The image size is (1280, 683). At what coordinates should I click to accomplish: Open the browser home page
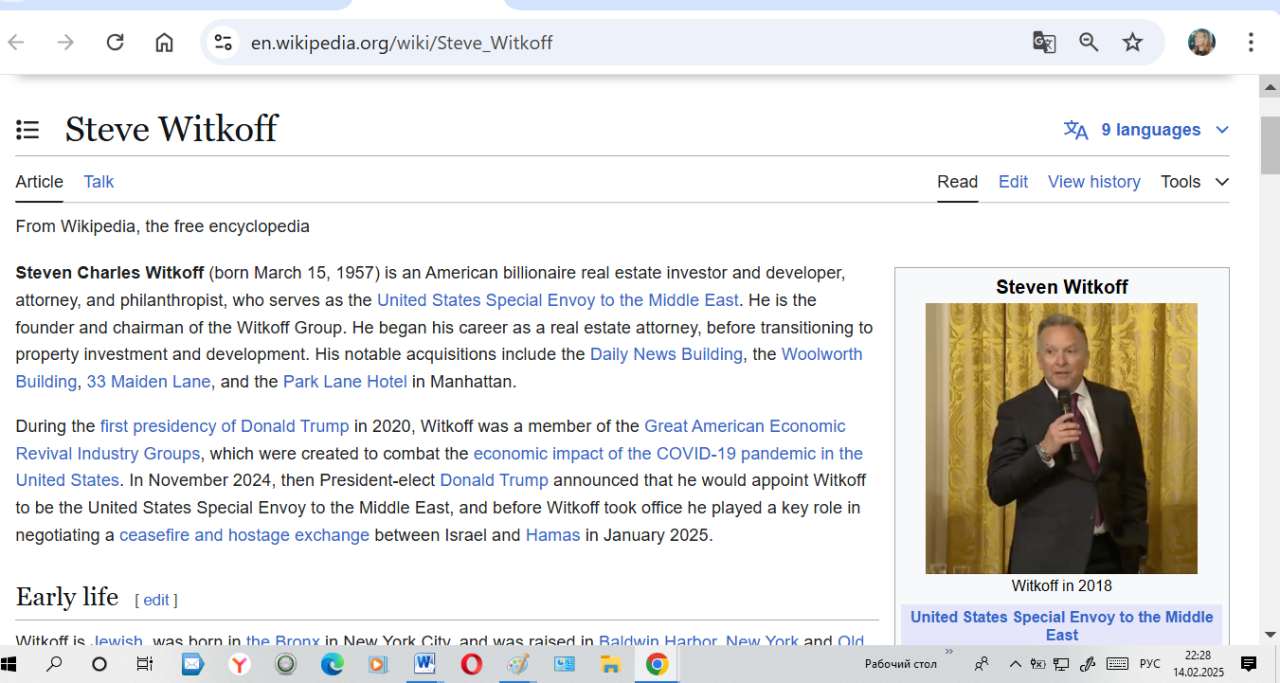164,42
